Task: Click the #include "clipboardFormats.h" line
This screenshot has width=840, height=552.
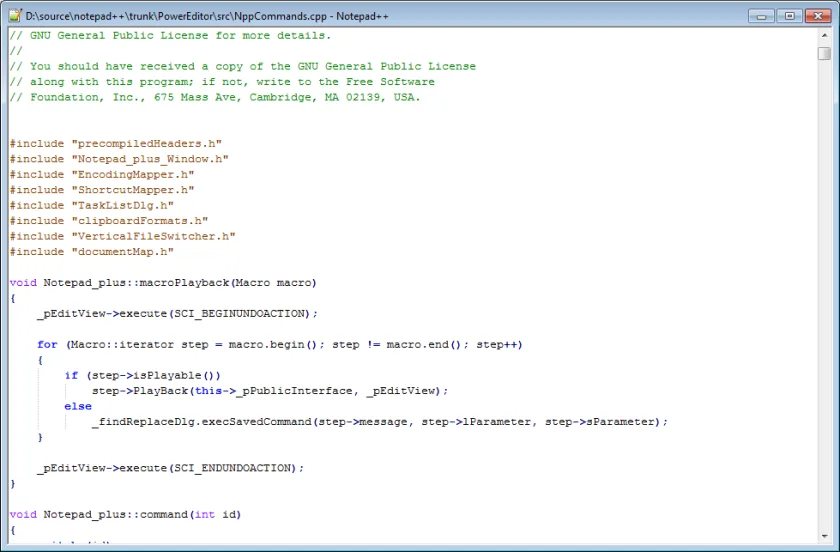Action: pyautogui.click(x=109, y=221)
